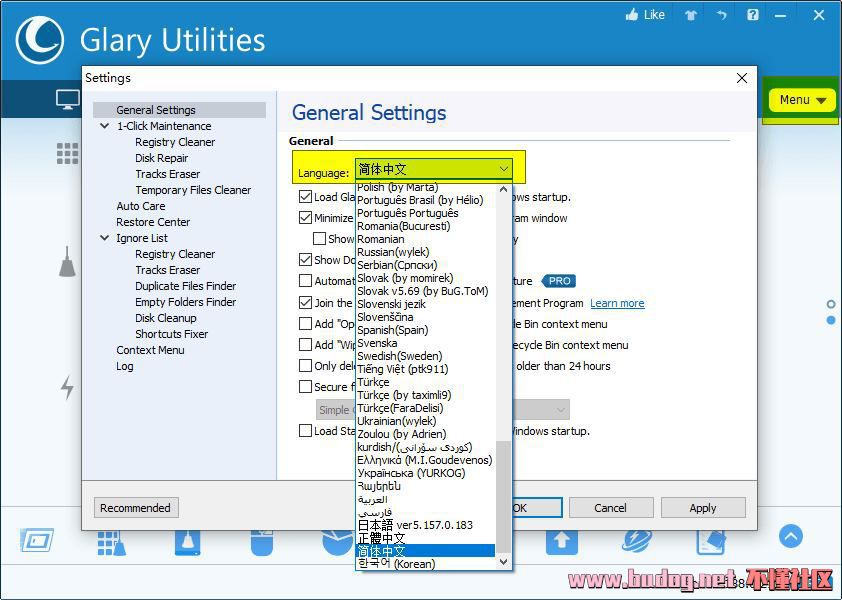The width and height of the screenshot is (842, 600).
Task: Click the language list scrollbar down arrow
Action: [504, 563]
